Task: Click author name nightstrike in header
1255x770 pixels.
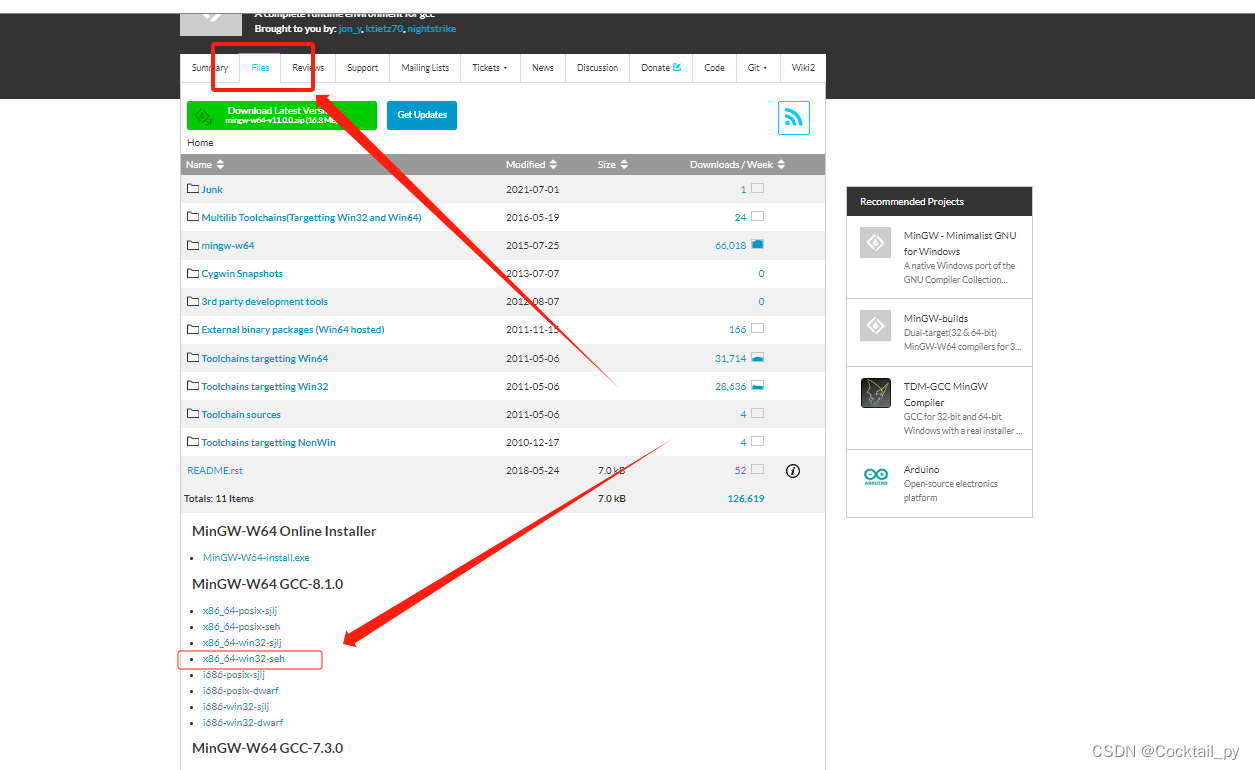Action: click(x=431, y=29)
